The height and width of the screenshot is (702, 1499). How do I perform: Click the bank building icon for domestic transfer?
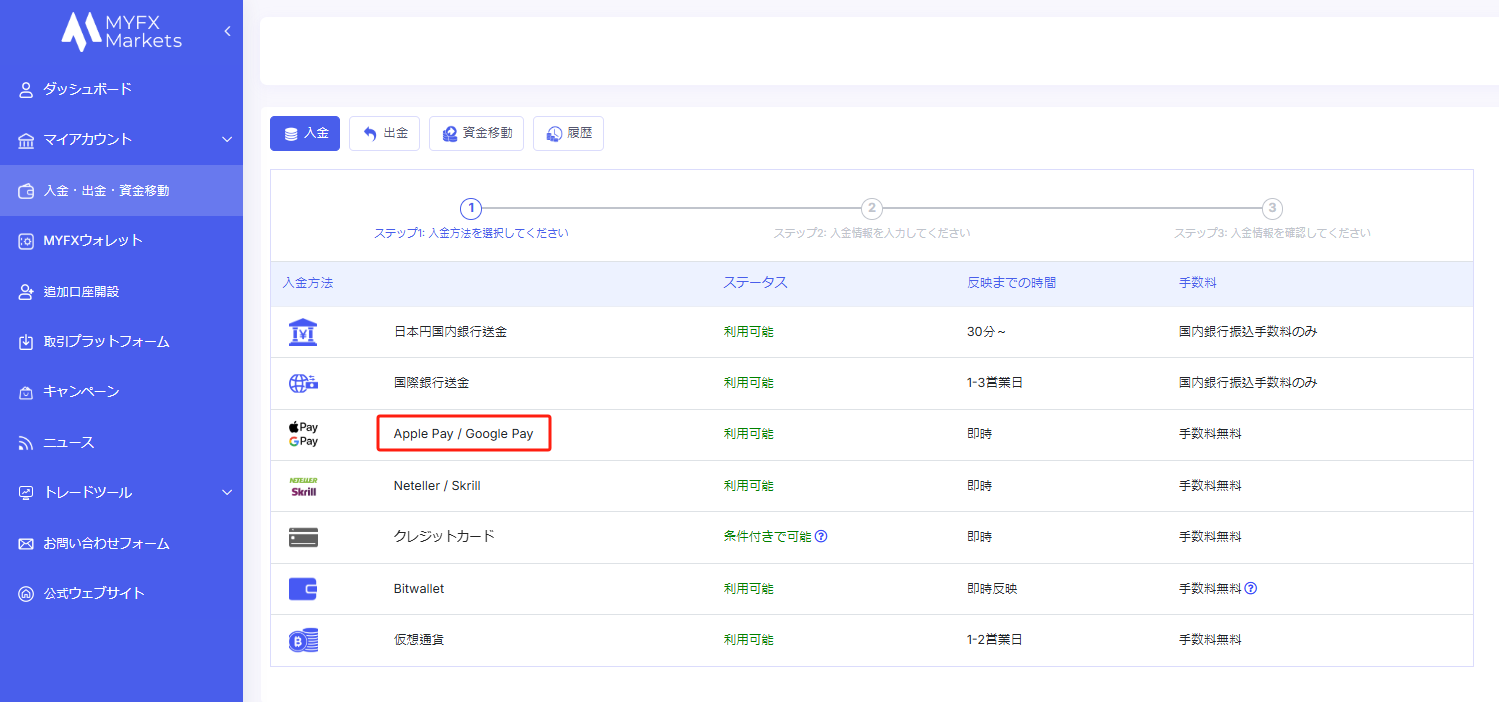point(303,332)
